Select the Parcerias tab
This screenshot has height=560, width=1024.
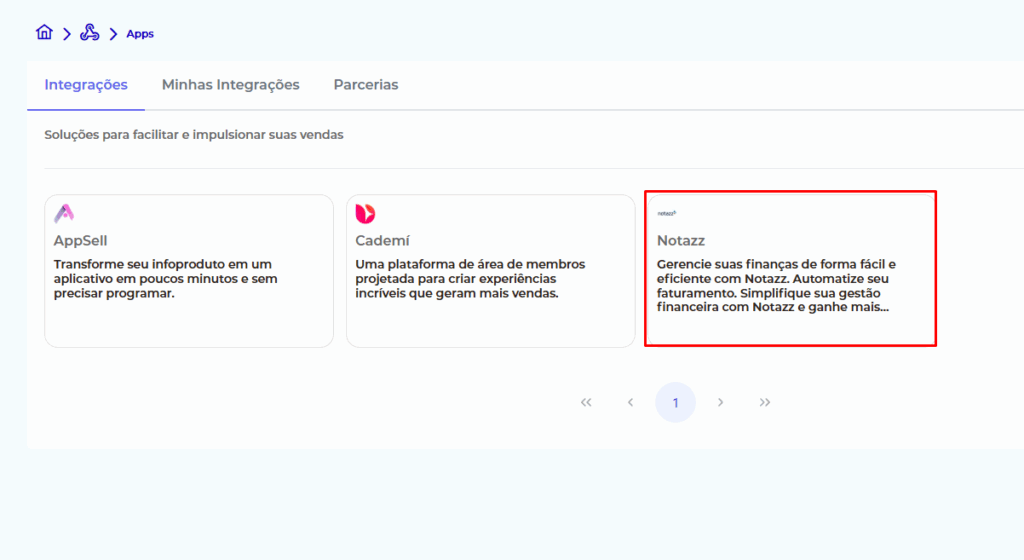tap(366, 85)
